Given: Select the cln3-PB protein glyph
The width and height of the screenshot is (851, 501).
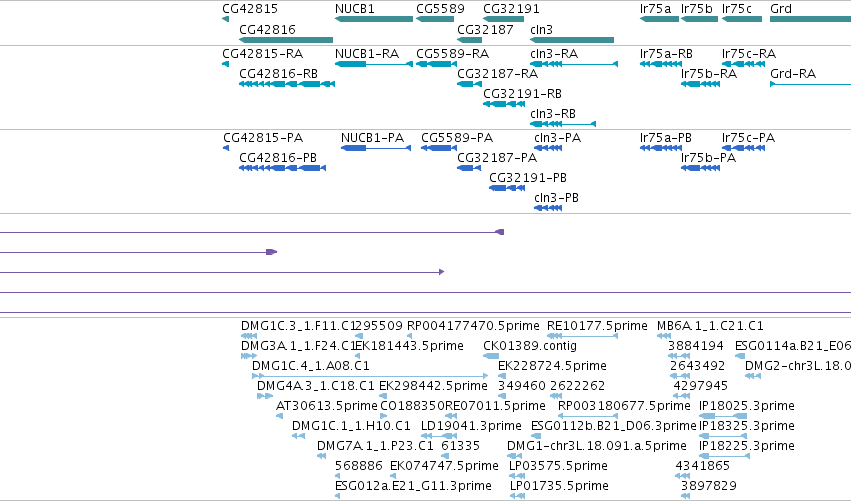Looking at the screenshot, I should (x=548, y=208).
